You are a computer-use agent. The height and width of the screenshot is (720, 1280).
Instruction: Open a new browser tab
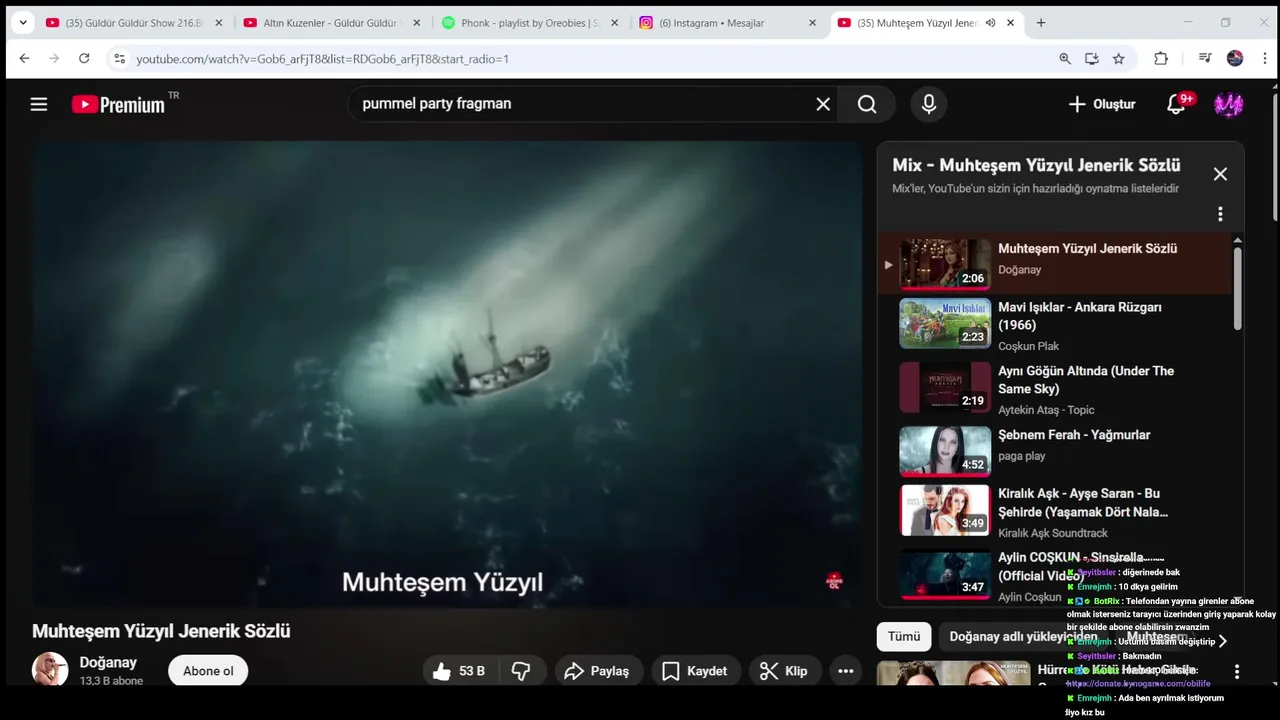coord(1041,23)
